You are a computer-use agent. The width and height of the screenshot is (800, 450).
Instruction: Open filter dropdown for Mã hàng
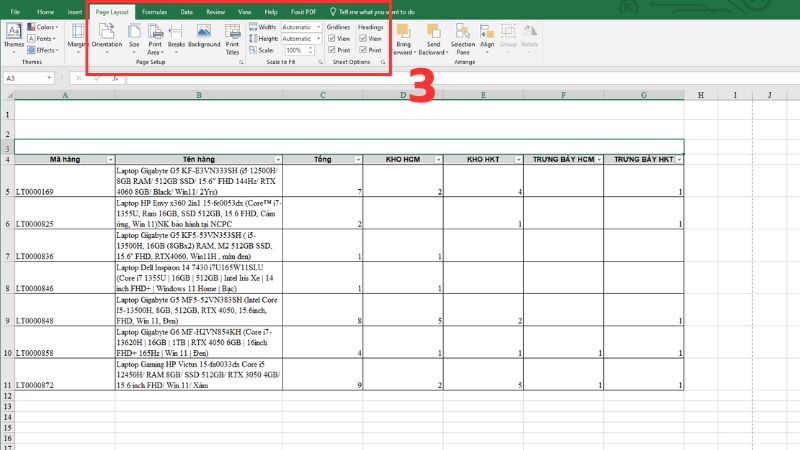(110, 160)
